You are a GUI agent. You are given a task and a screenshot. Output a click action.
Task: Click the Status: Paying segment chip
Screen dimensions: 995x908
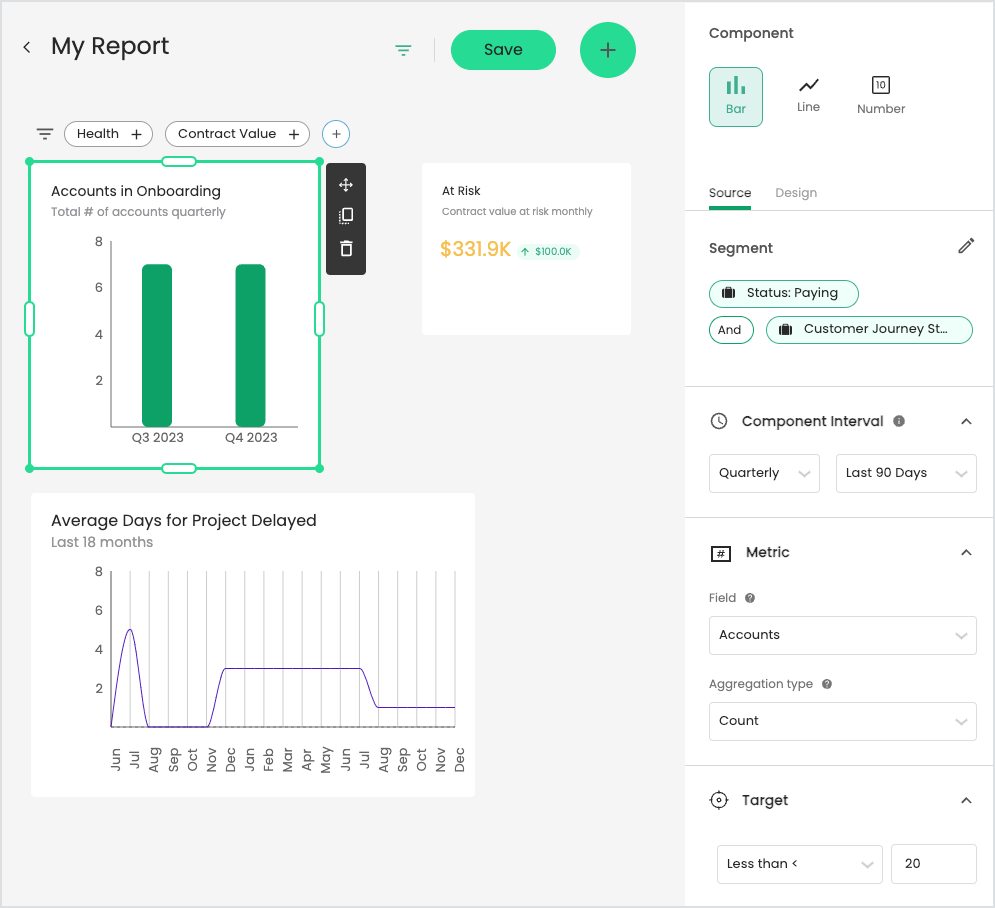coord(784,293)
